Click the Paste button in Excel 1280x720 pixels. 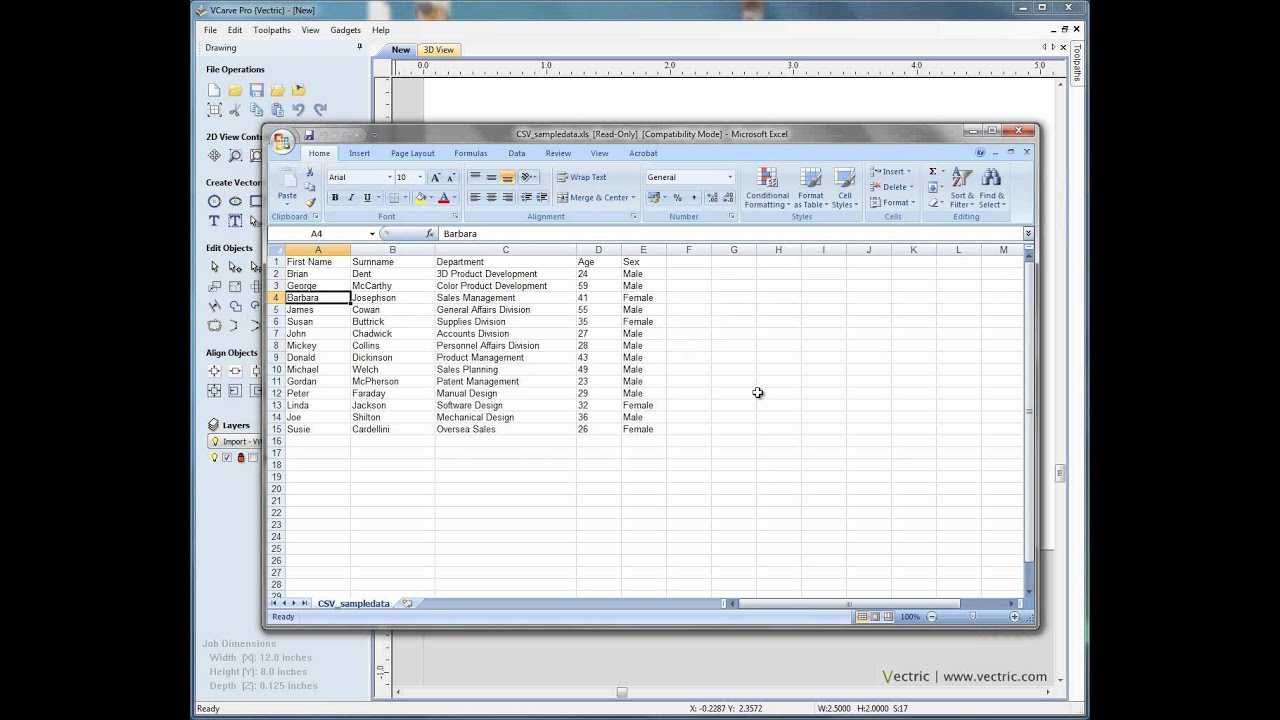(x=287, y=187)
